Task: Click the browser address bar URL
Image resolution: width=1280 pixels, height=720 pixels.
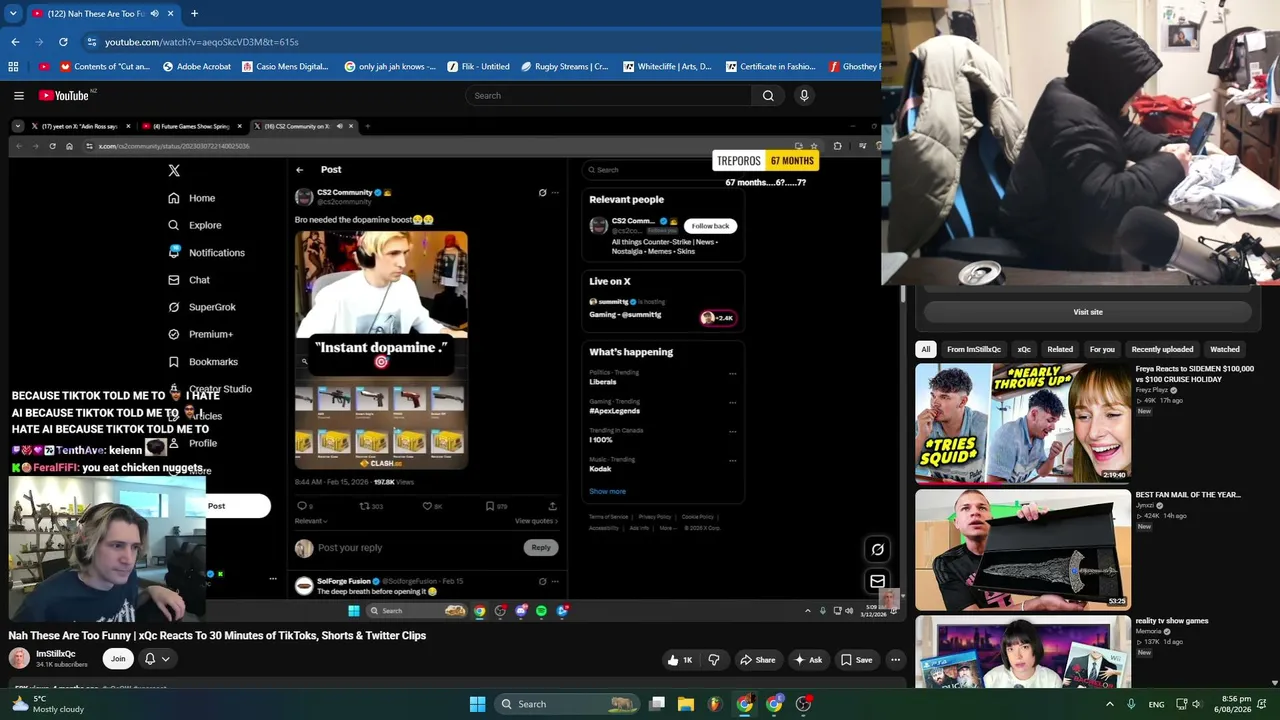Action: tap(202, 42)
